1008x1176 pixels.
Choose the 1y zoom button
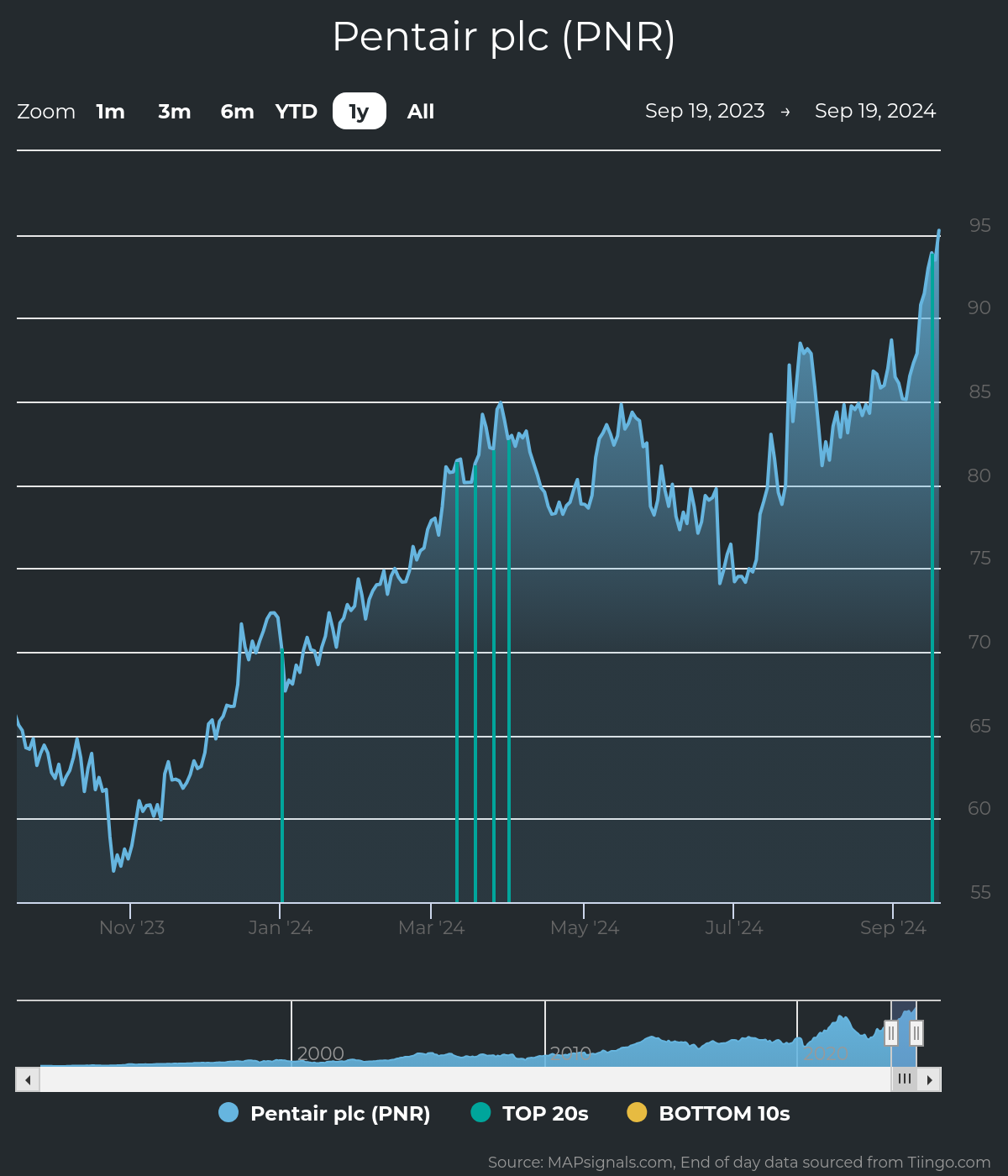tap(360, 111)
